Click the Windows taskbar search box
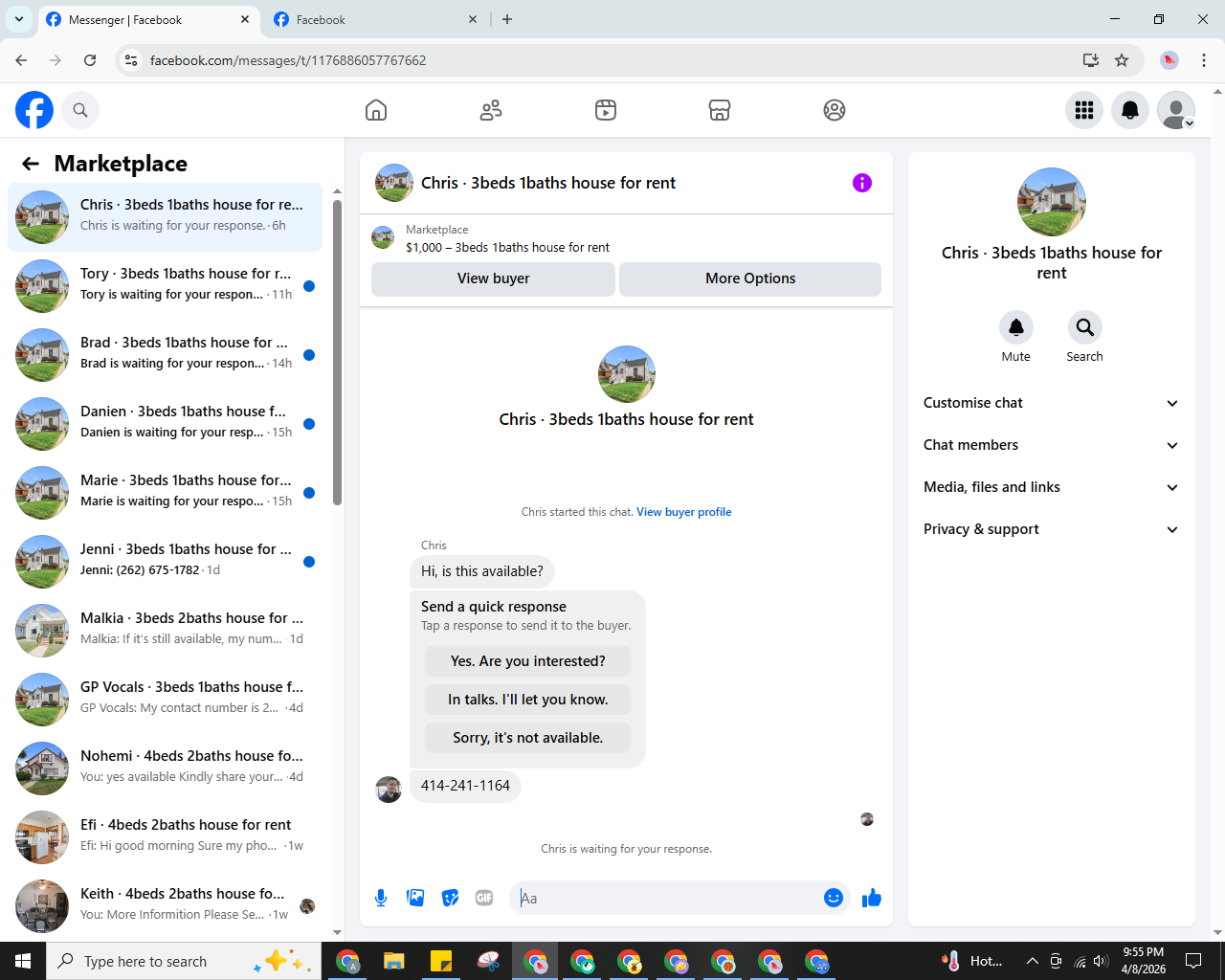1225x980 pixels. tap(184, 961)
